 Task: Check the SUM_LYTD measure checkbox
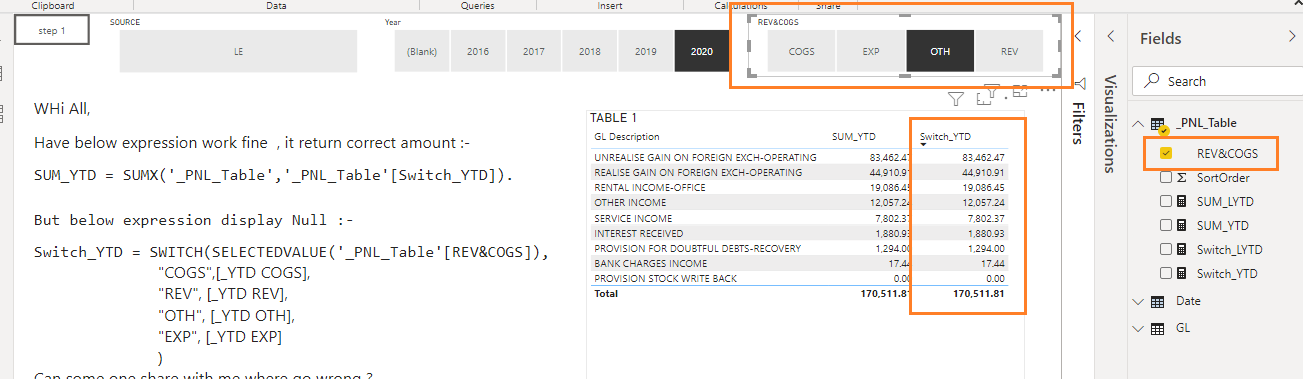[x=1166, y=202]
